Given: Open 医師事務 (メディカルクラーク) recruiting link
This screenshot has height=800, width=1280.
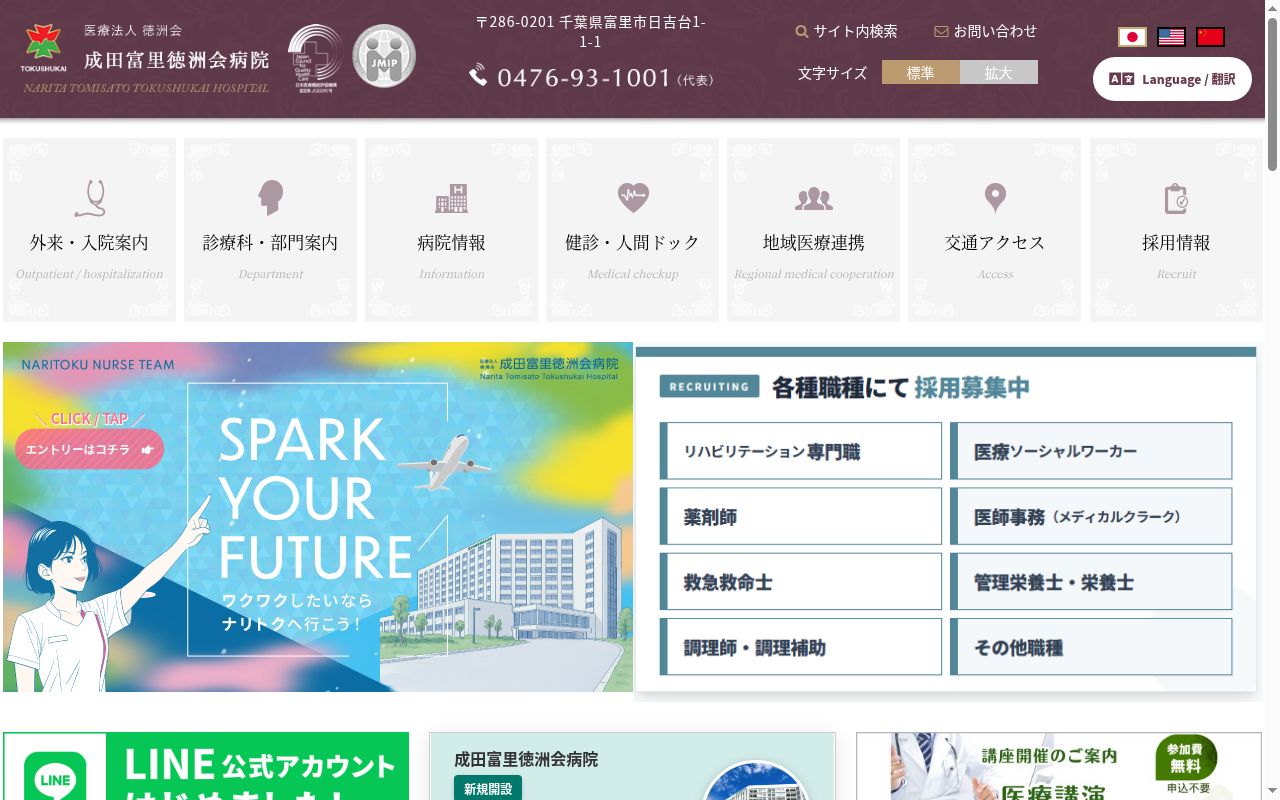Looking at the screenshot, I should pos(1091,516).
